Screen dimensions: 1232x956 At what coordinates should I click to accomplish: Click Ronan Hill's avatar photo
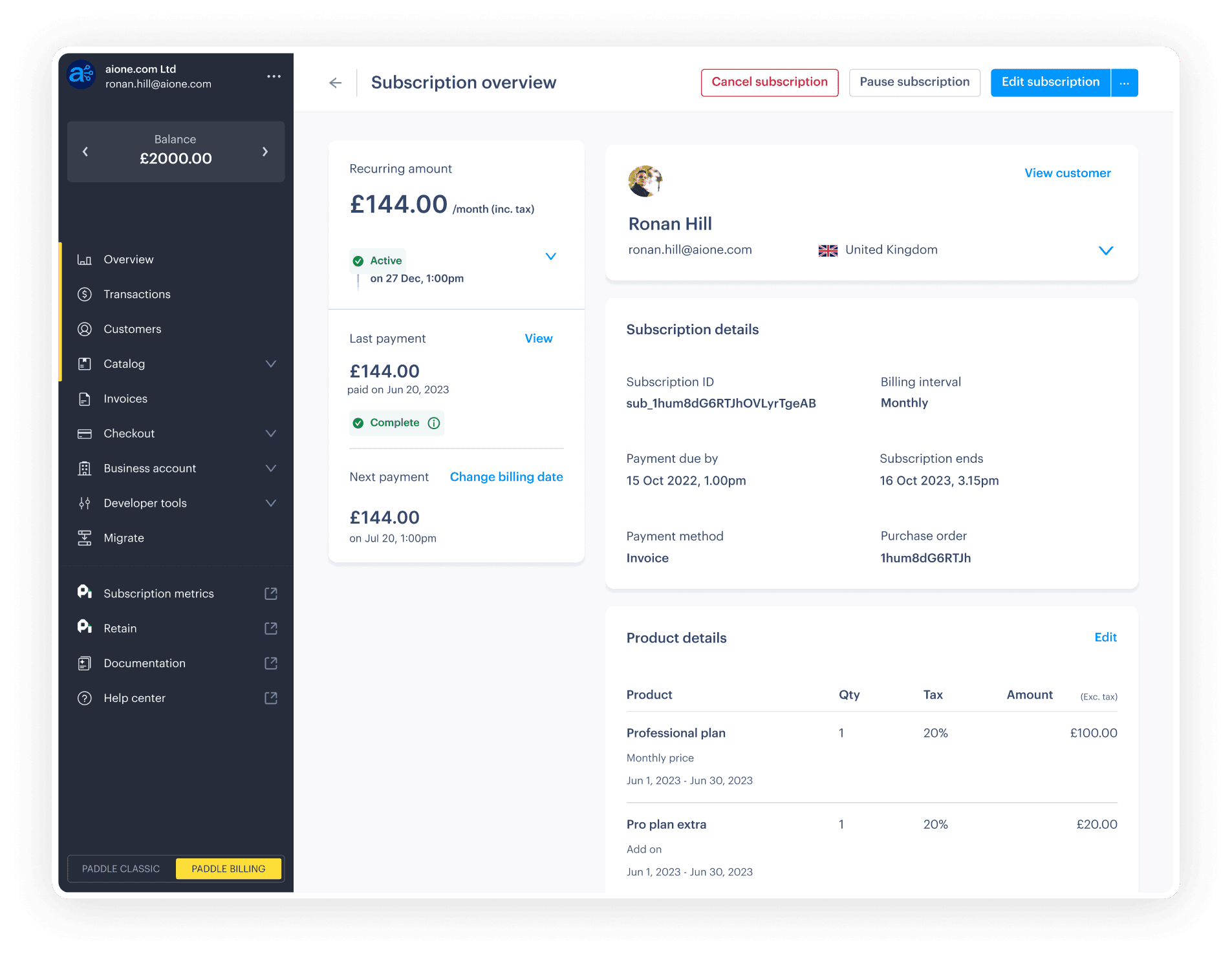tap(645, 181)
